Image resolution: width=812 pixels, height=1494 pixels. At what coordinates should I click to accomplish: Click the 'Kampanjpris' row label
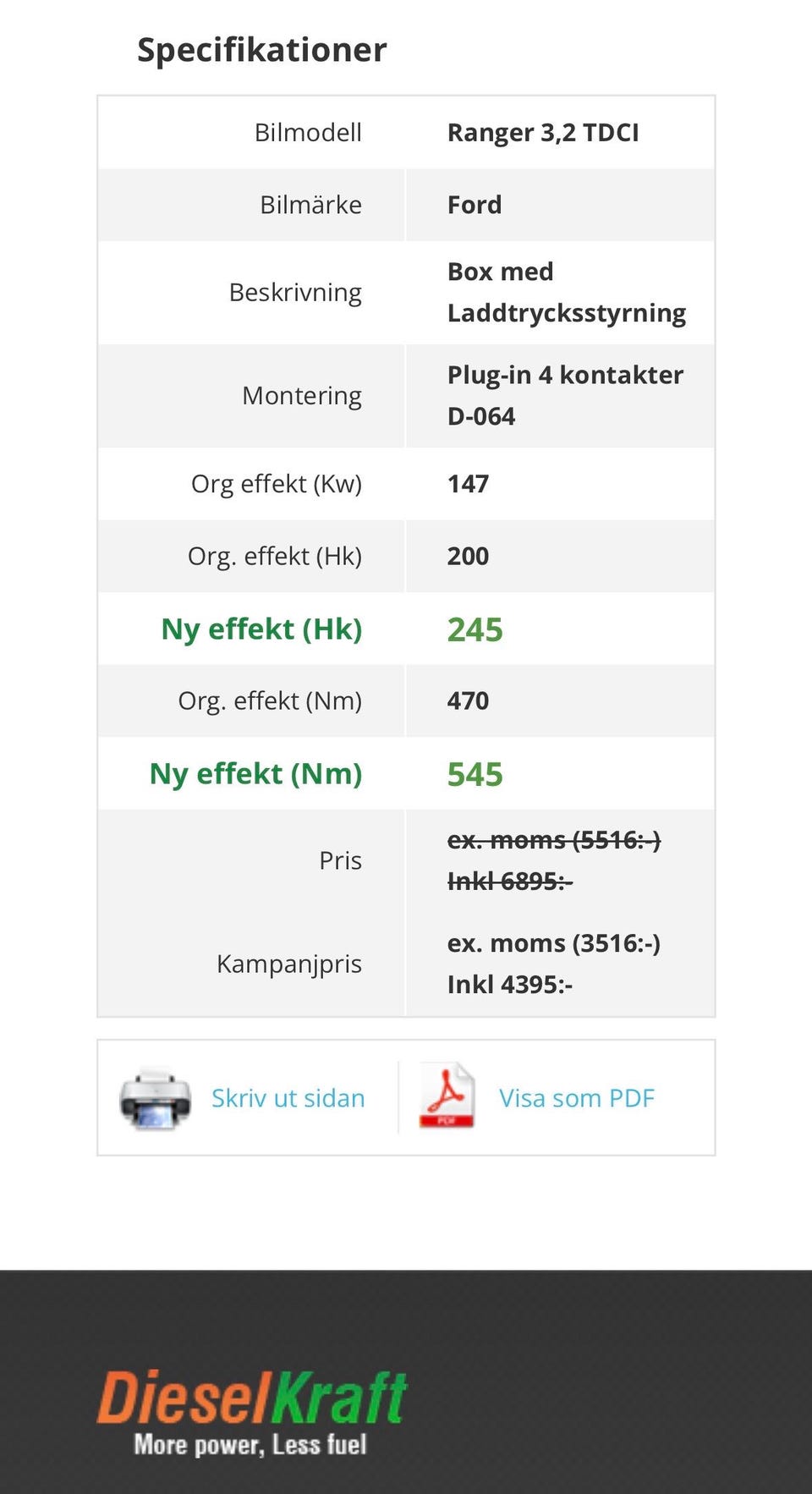pos(289,964)
